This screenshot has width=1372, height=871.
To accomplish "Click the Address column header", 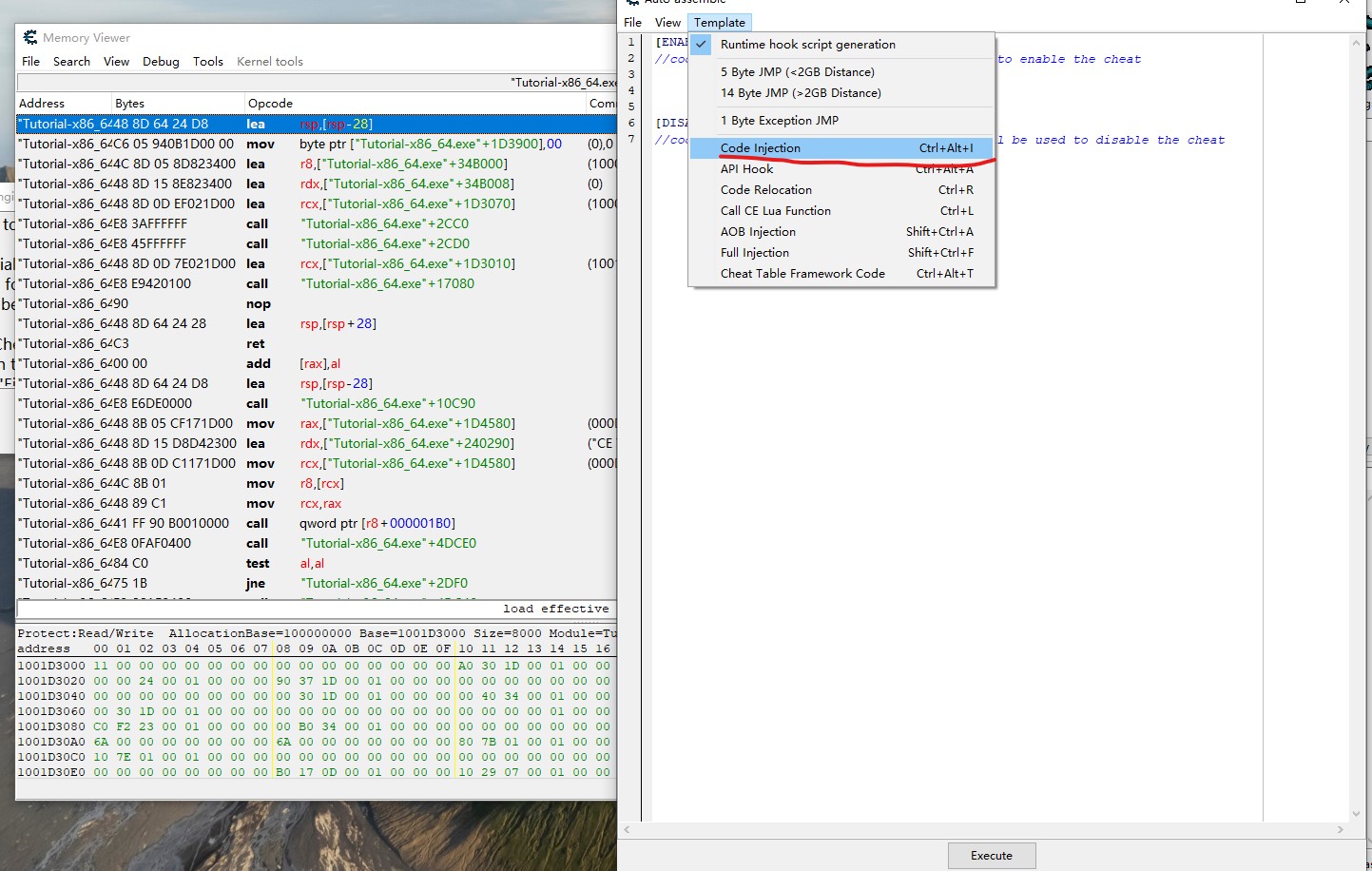I will (x=64, y=104).
